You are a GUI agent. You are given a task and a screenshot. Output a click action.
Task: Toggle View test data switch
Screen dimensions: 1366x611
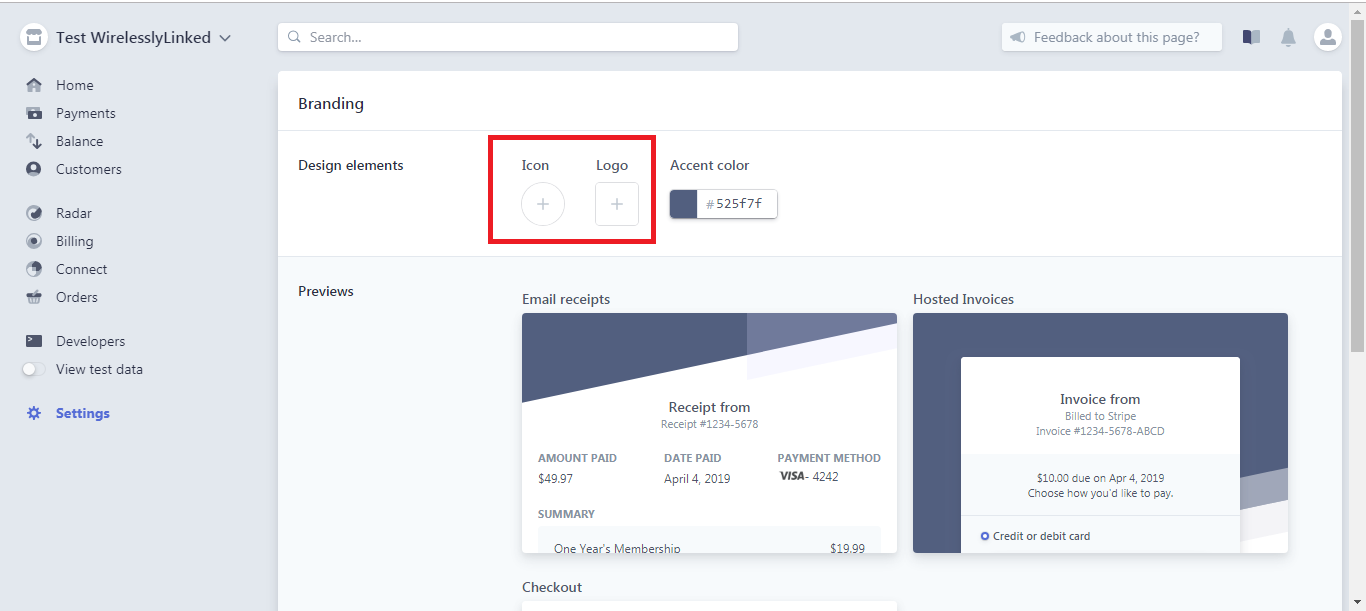(34, 369)
